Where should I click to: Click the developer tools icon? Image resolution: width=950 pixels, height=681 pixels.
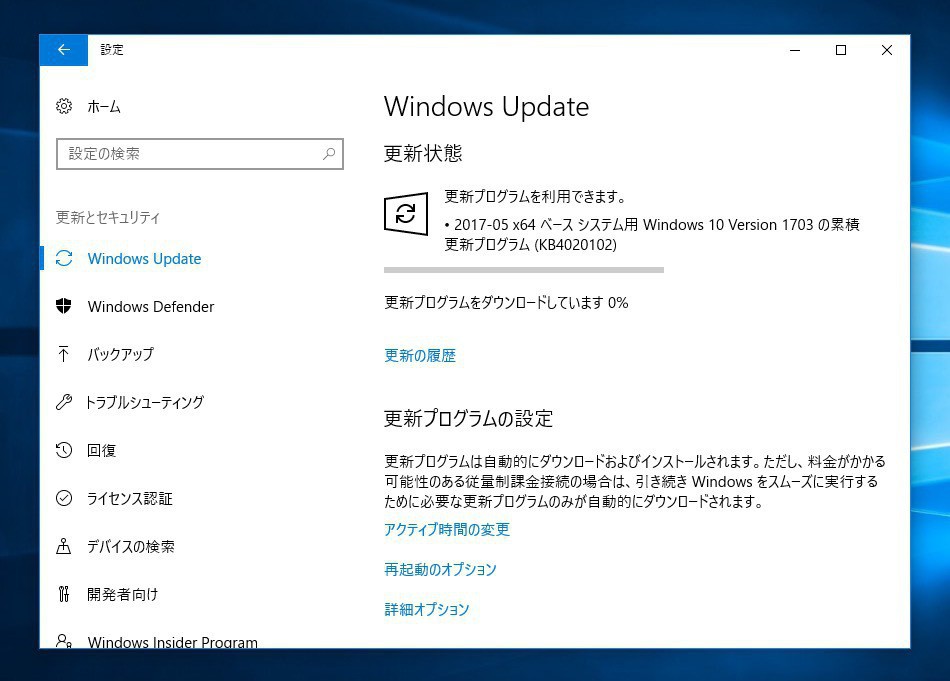[x=64, y=594]
